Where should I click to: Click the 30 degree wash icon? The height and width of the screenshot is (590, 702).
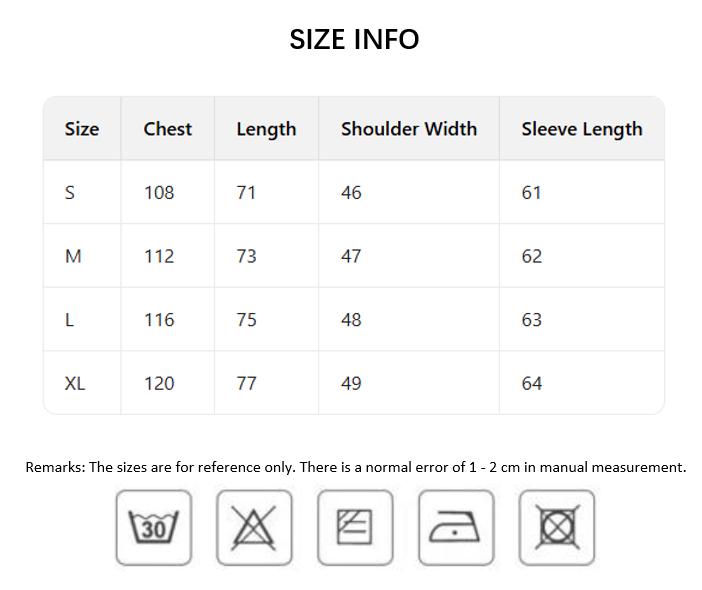[x=154, y=527]
